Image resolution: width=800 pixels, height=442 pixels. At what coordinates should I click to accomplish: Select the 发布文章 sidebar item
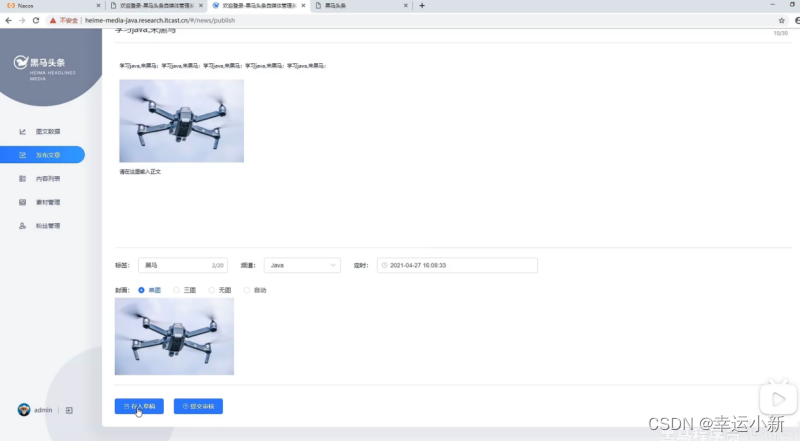pos(42,155)
